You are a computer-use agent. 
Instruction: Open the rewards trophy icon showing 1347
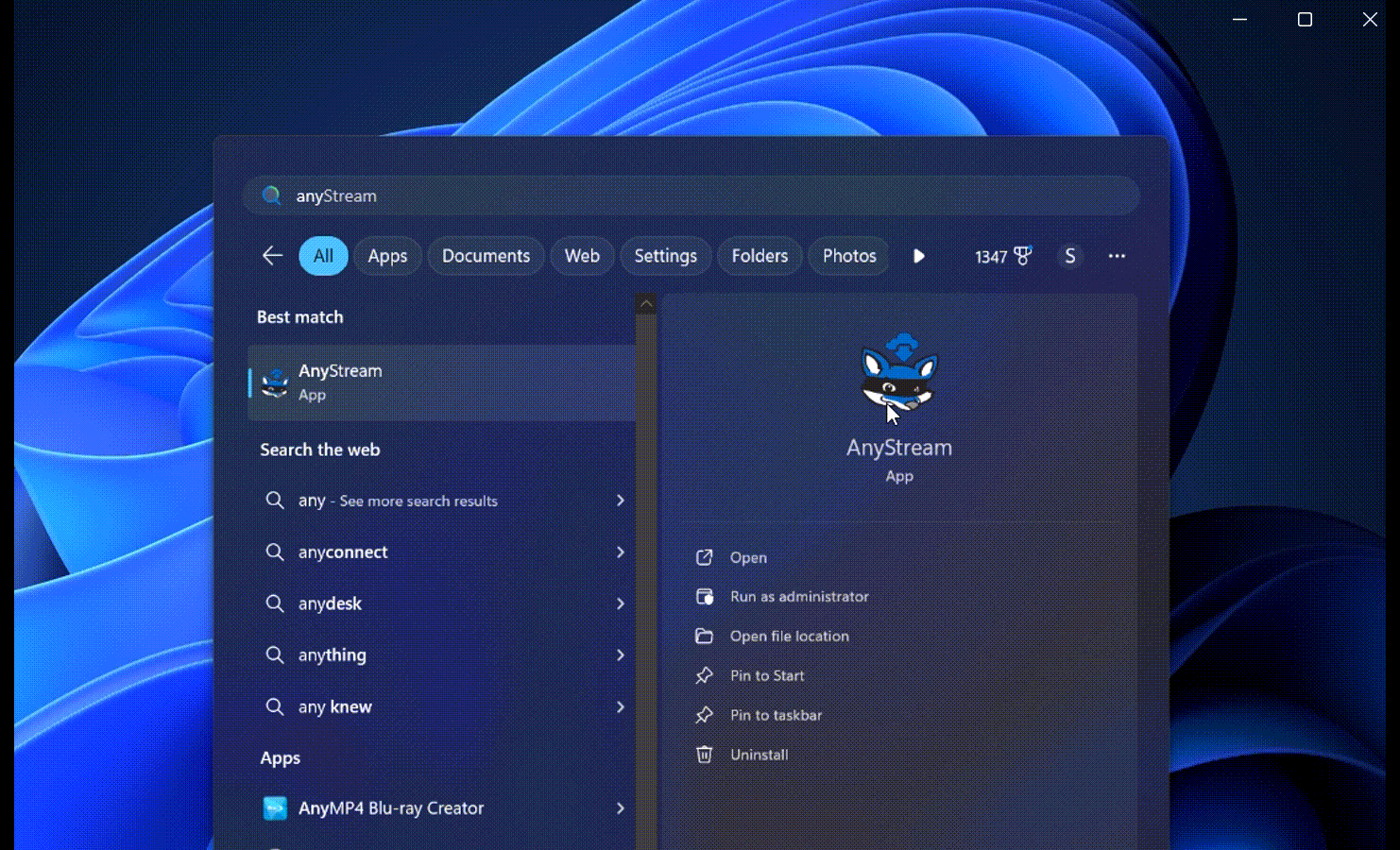tap(1022, 256)
